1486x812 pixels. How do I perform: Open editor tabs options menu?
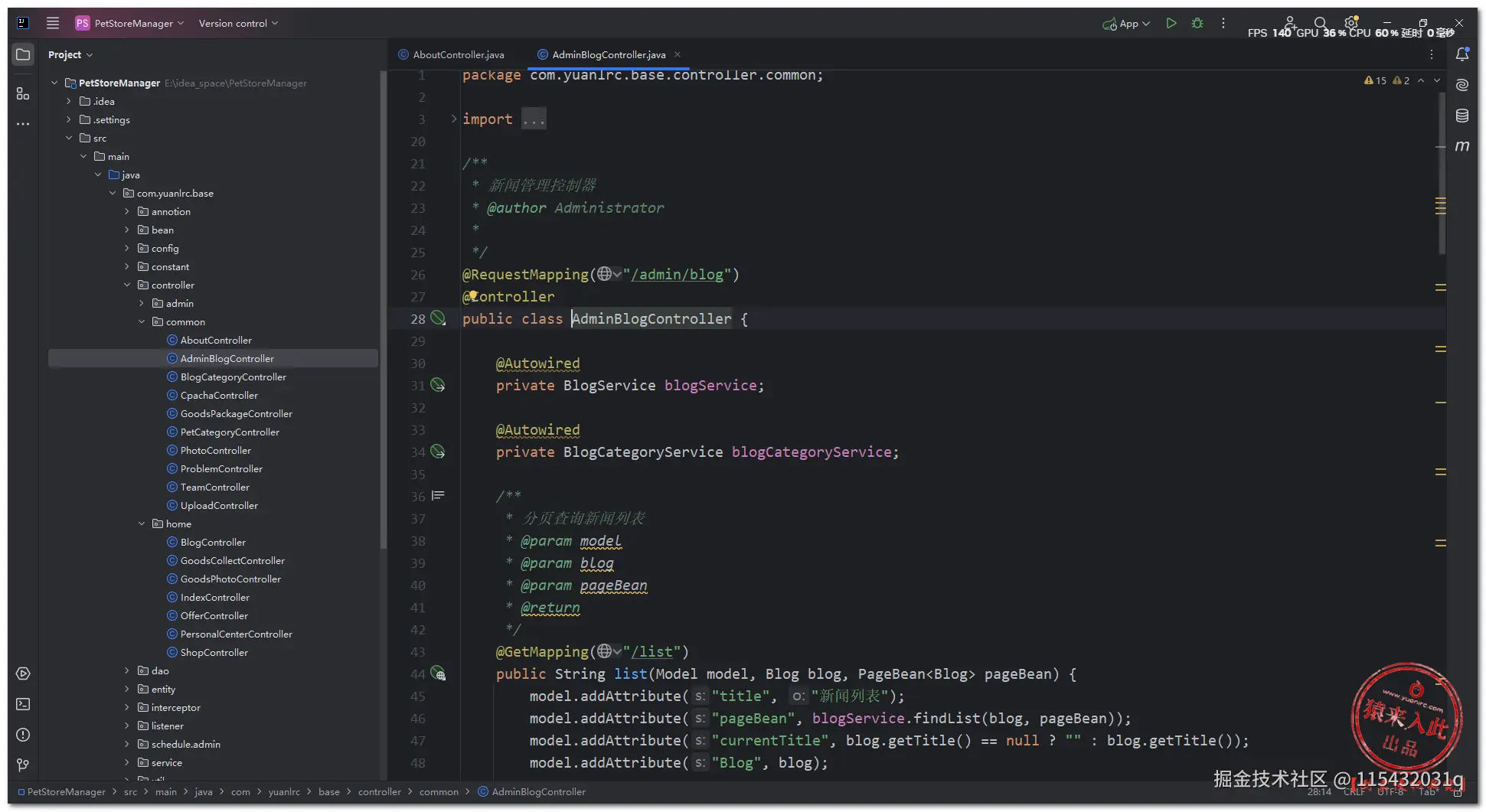[x=1432, y=54]
